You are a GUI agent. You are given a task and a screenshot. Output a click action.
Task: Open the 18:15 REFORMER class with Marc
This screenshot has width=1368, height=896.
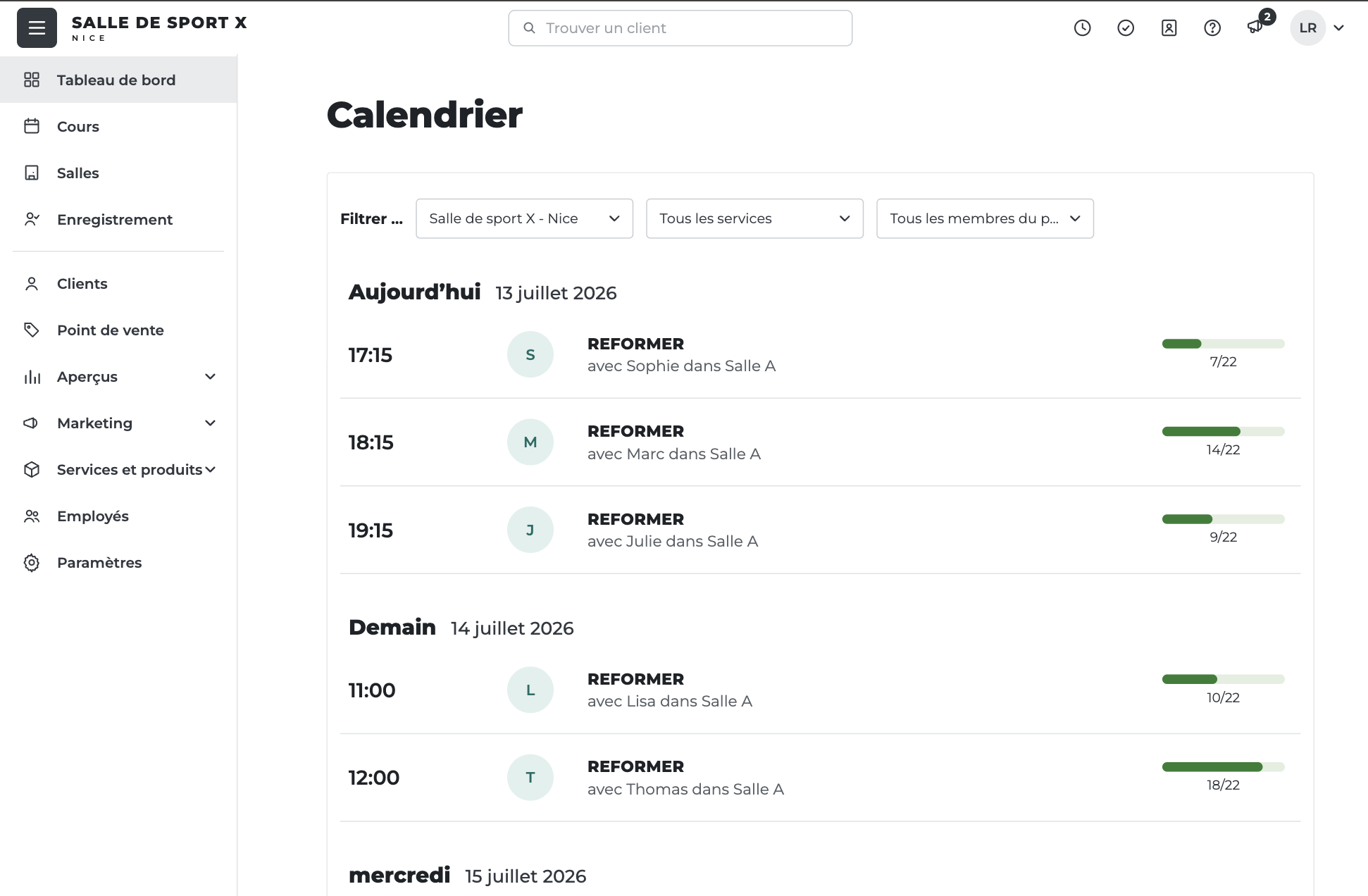pyautogui.click(x=820, y=442)
